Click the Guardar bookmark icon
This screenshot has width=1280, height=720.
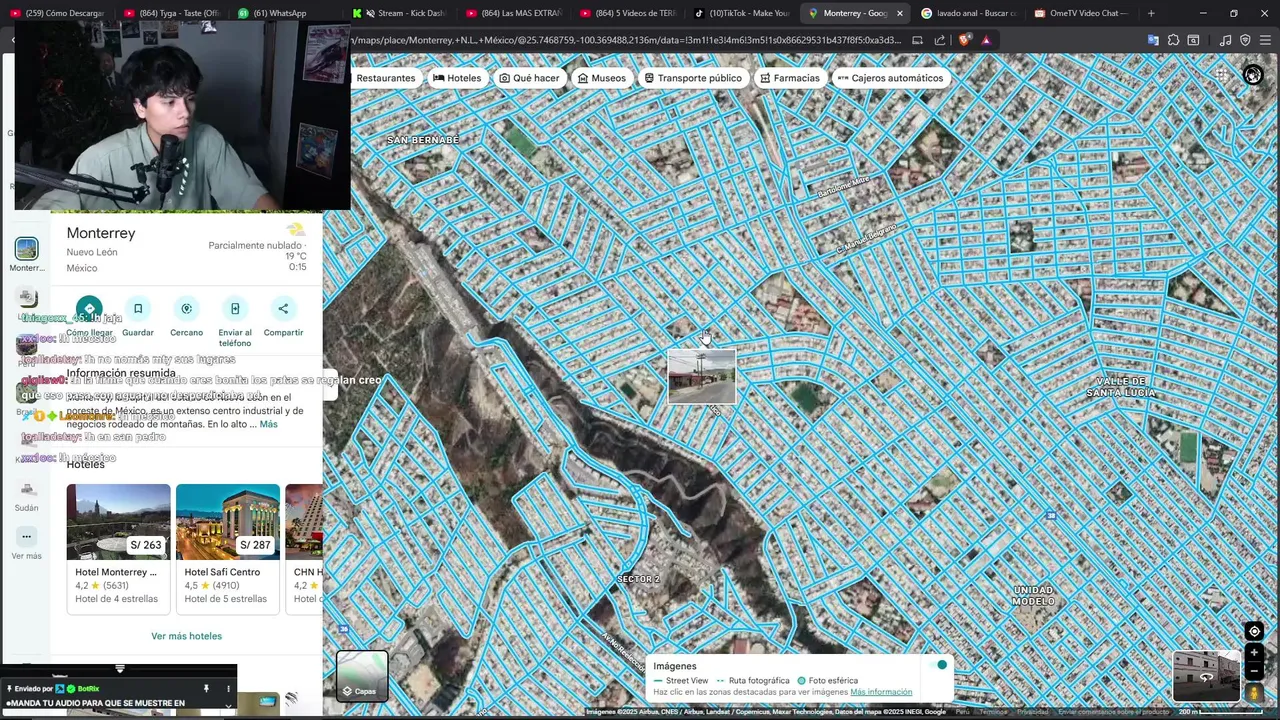coord(138,309)
